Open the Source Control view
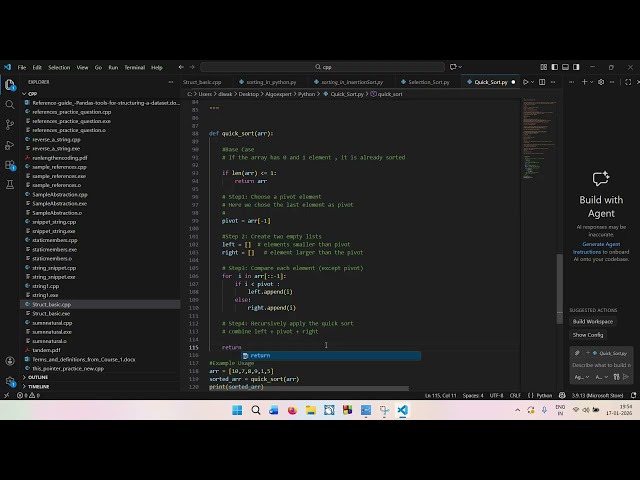This screenshot has width=640, height=480. click(x=10, y=124)
